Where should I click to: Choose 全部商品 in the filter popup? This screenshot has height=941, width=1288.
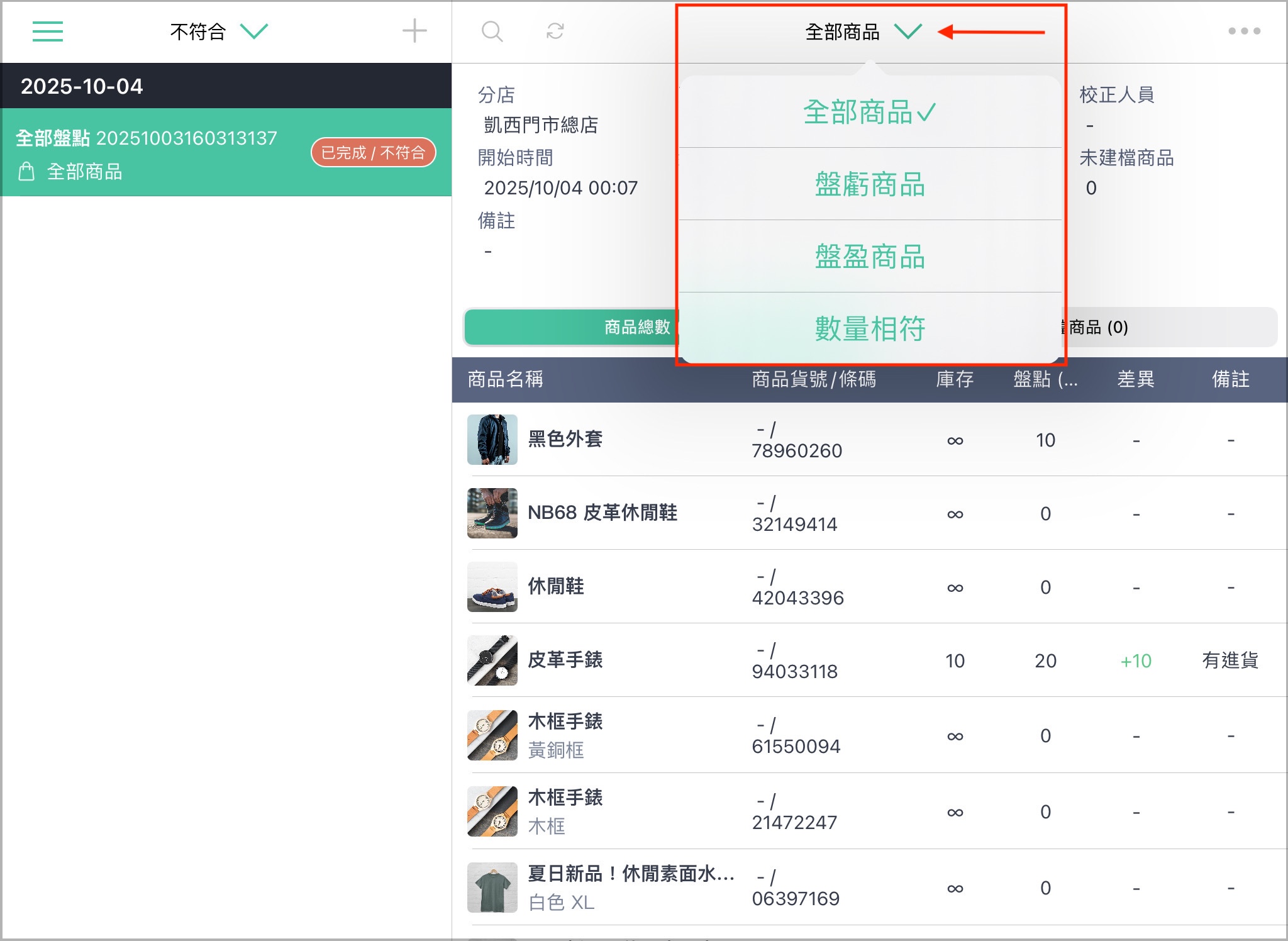pos(870,112)
